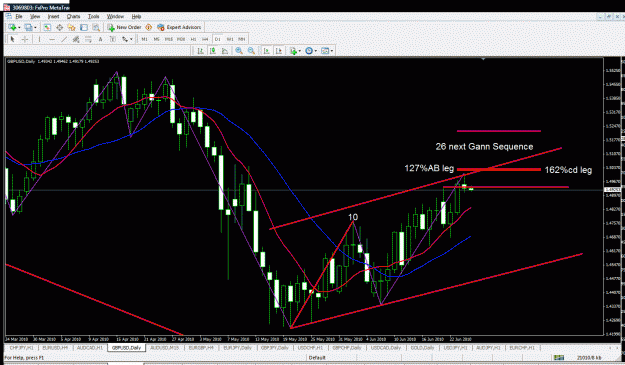Click the '162%cd leg' chart label
The image size is (625, 365).
[568, 170]
